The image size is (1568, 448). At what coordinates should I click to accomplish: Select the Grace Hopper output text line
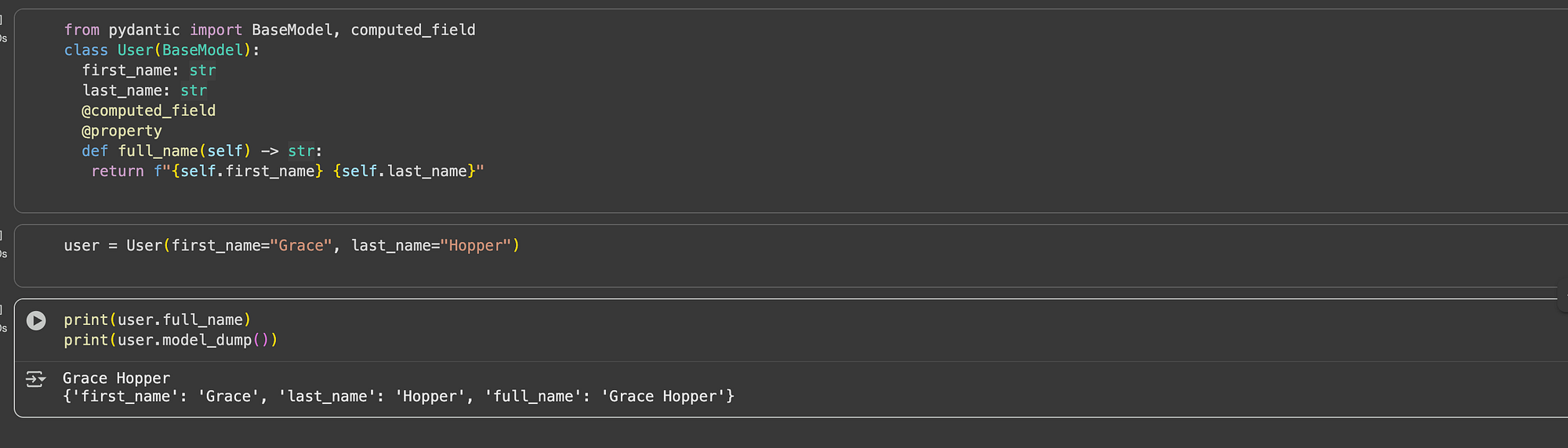point(116,378)
